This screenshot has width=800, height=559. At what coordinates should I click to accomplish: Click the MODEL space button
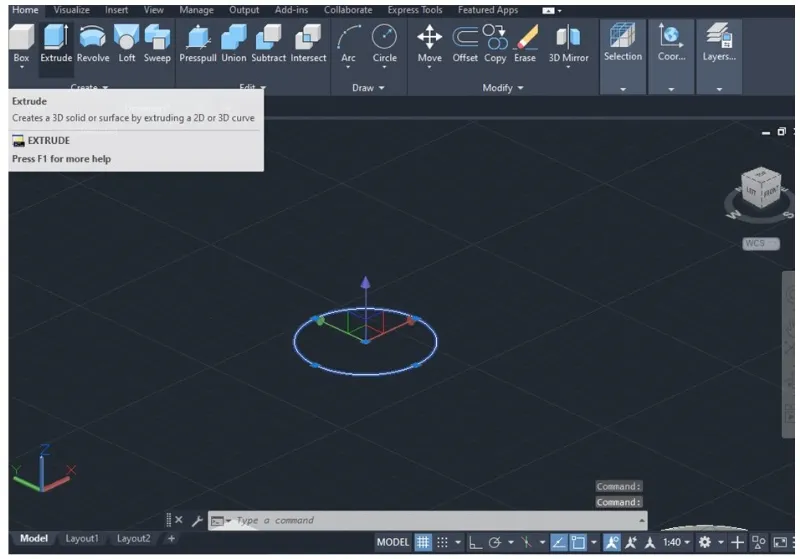pyautogui.click(x=392, y=542)
